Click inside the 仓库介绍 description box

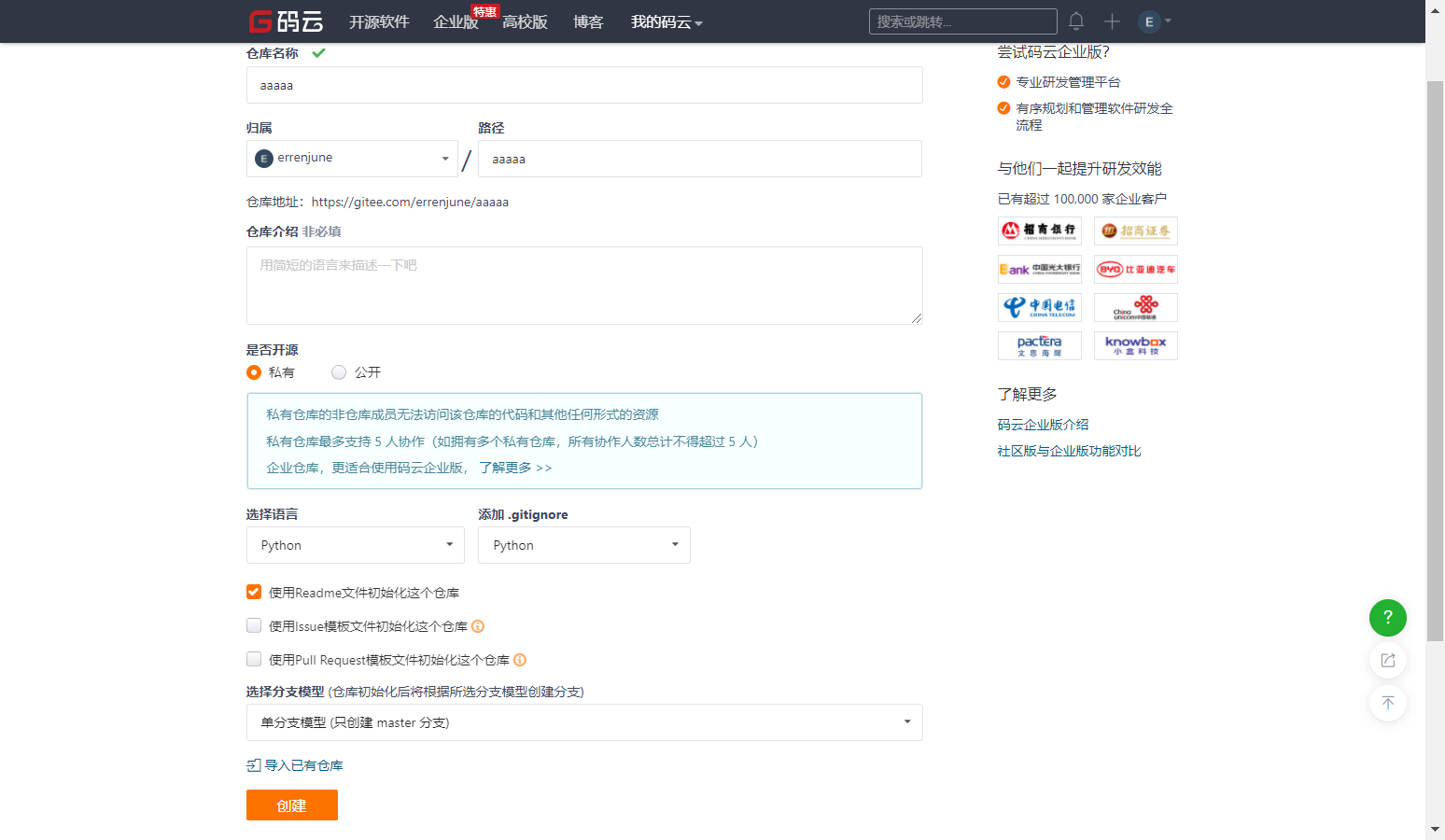[583, 285]
